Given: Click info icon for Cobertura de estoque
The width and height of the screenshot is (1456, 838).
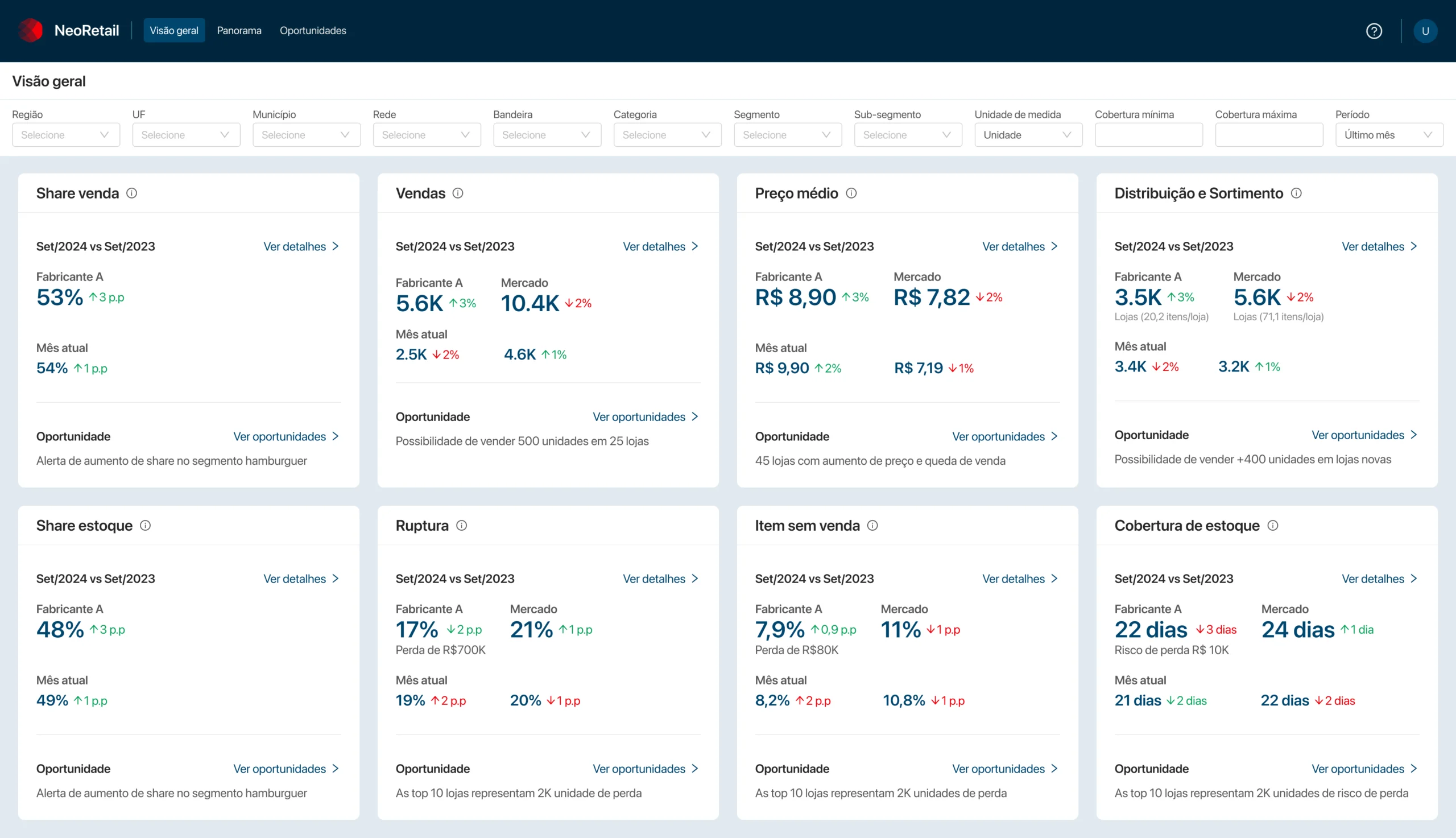Looking at the screenshot, I should 1273,526.
